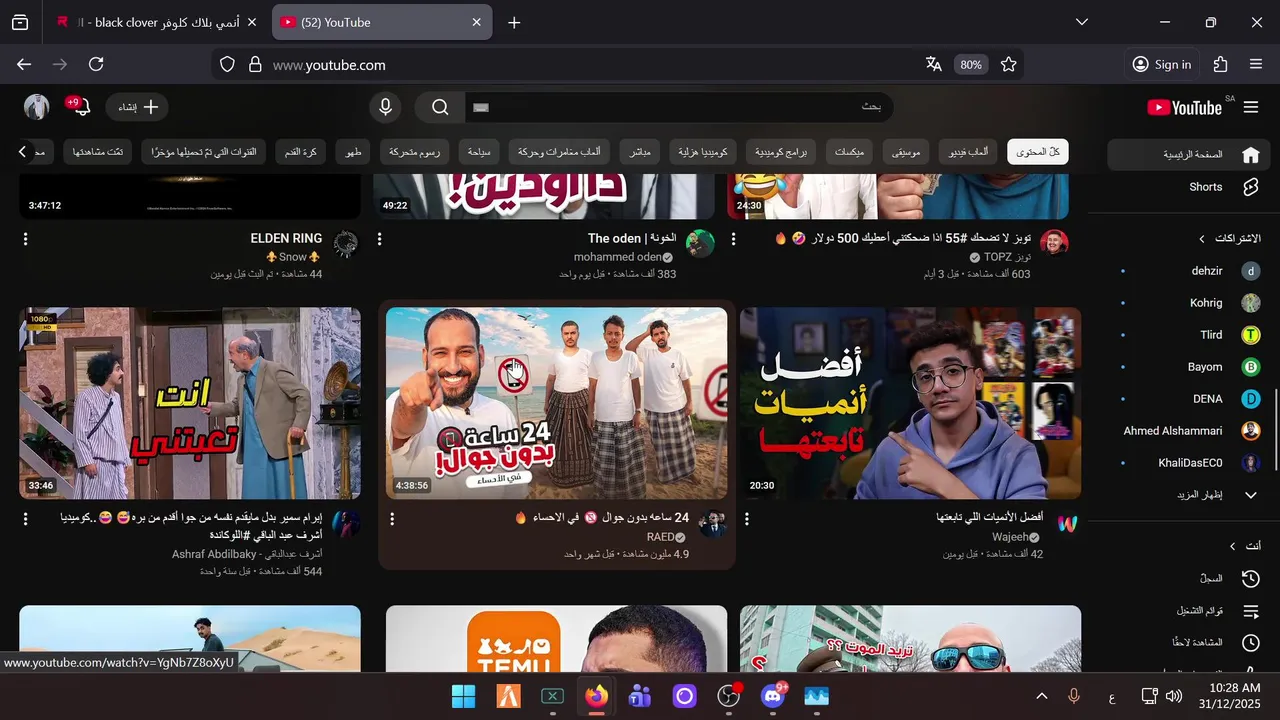Bookmark this page with the star
This screenshot has height=720, width=1280.
[1009, 64]
